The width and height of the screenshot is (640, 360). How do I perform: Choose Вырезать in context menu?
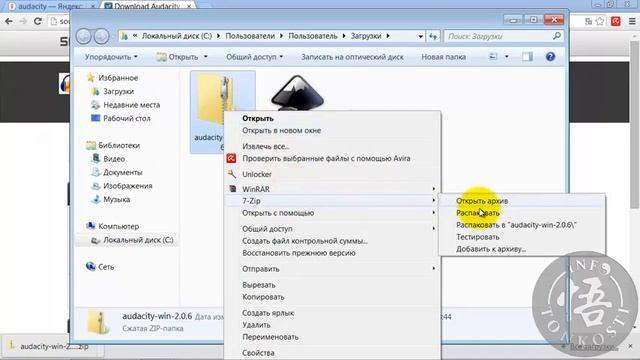point(259,285)
